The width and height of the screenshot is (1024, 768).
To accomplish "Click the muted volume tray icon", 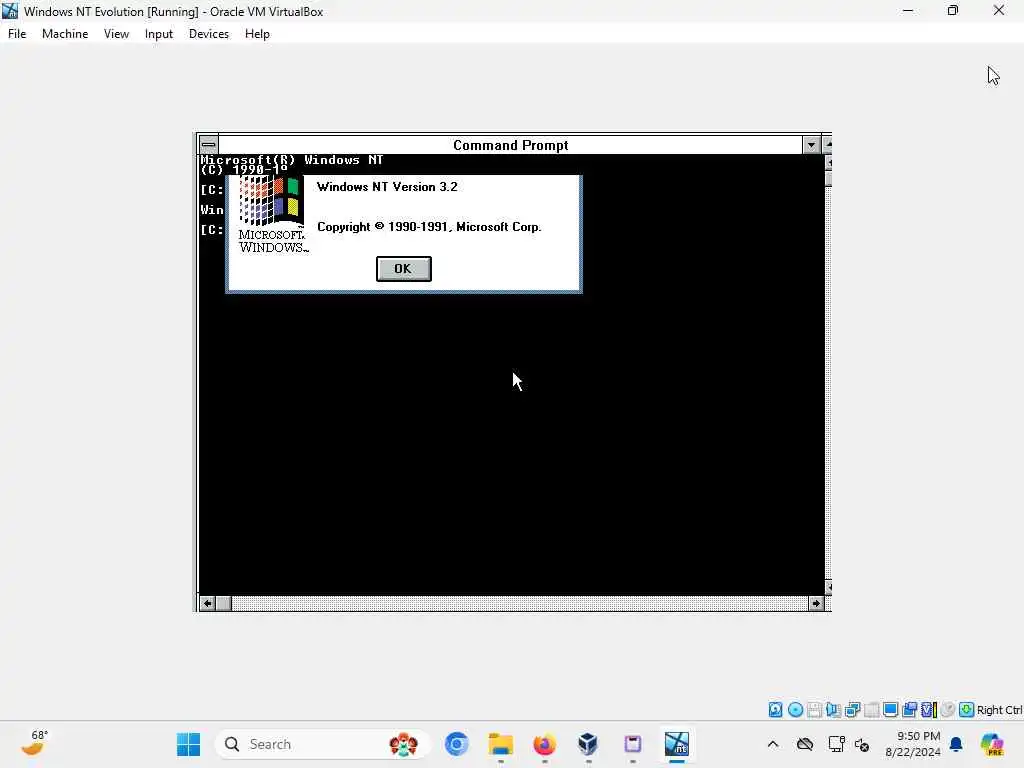I will (862, 744).
